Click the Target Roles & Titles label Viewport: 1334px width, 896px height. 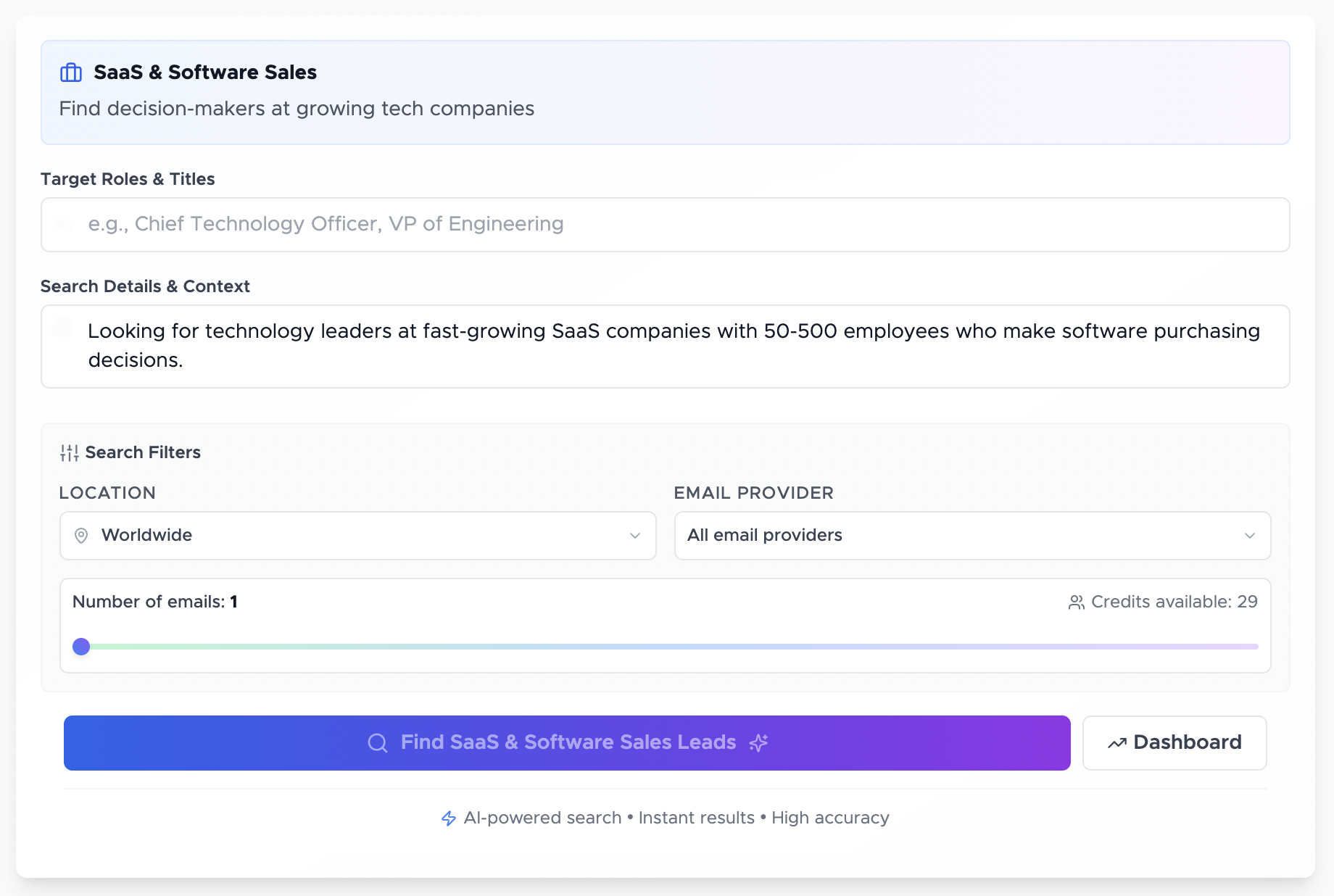tap(128, 179)
